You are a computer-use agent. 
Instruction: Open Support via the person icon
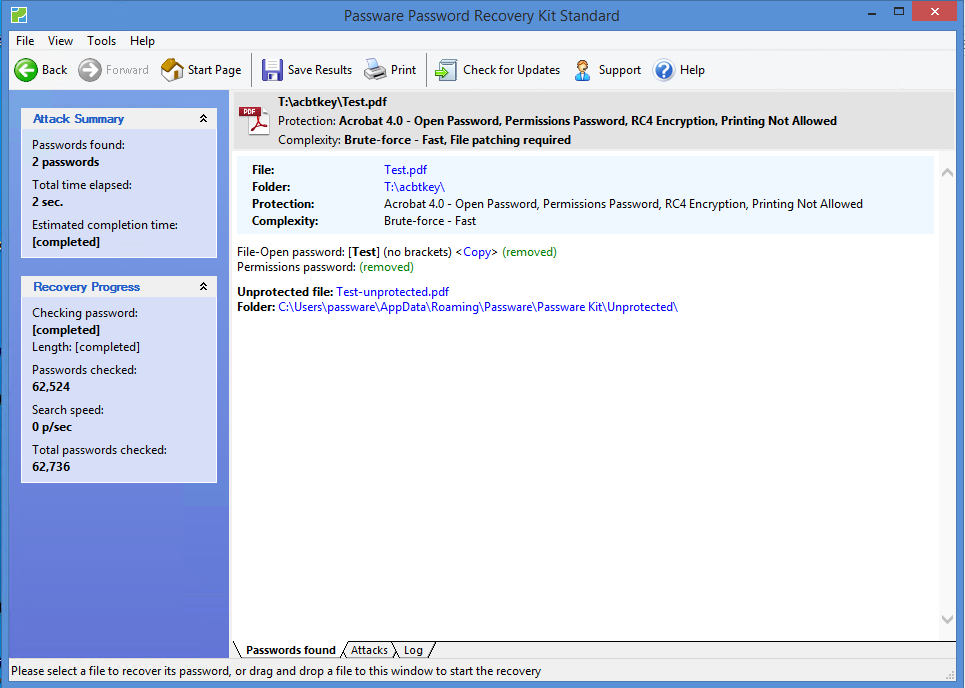pyautogui.click(x=583, y=69)
